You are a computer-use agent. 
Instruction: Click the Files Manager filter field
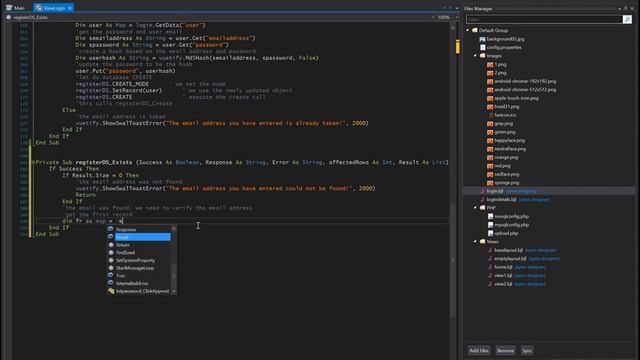coord(544,19)
